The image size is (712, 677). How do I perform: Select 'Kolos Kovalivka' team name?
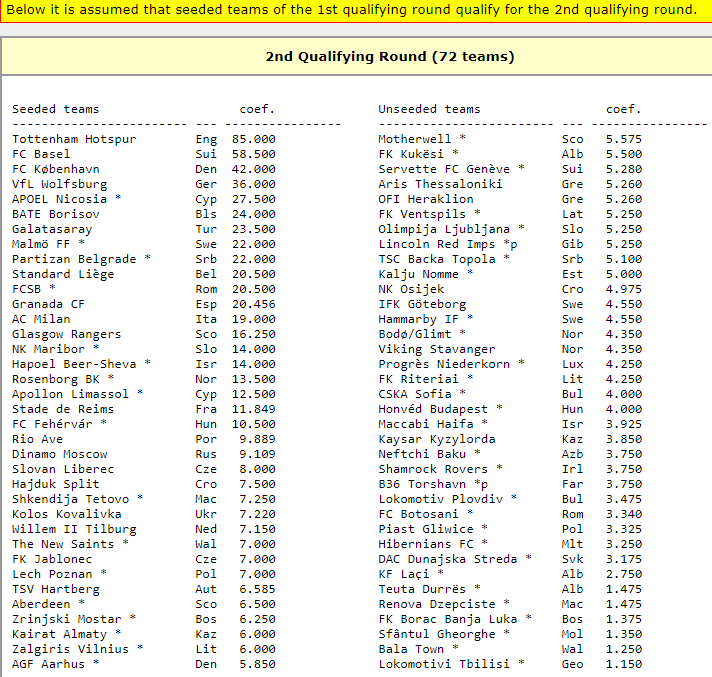point(67,514)
